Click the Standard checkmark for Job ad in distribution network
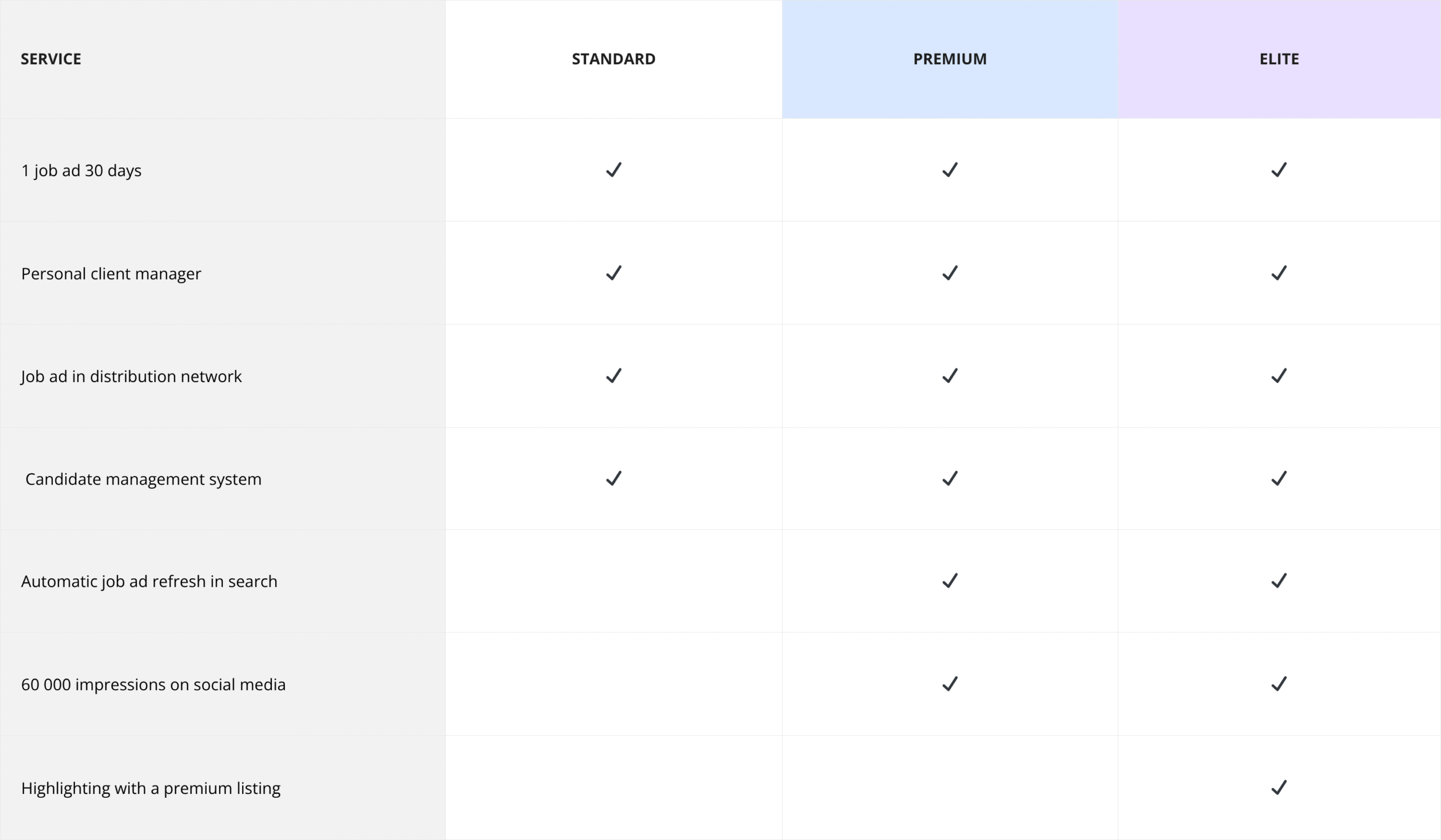Screen dimensions: 1441x840 614,375
